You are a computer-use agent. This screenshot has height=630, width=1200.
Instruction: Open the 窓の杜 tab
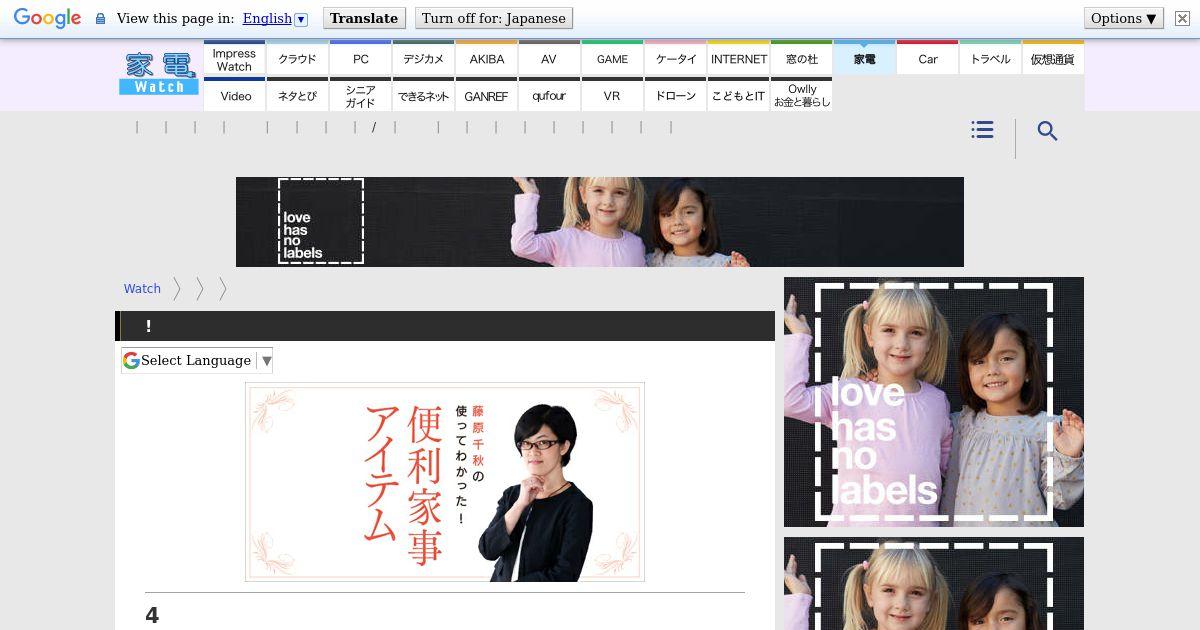pos(801,59)
